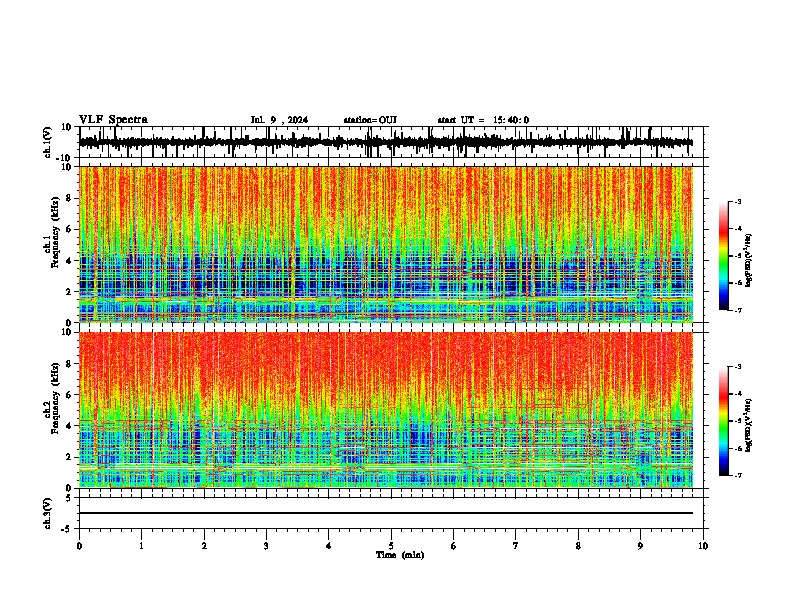This screenshot has width=792, height=612.
Task: Click time axis tick label '7'
Action: tap(516, 546)
